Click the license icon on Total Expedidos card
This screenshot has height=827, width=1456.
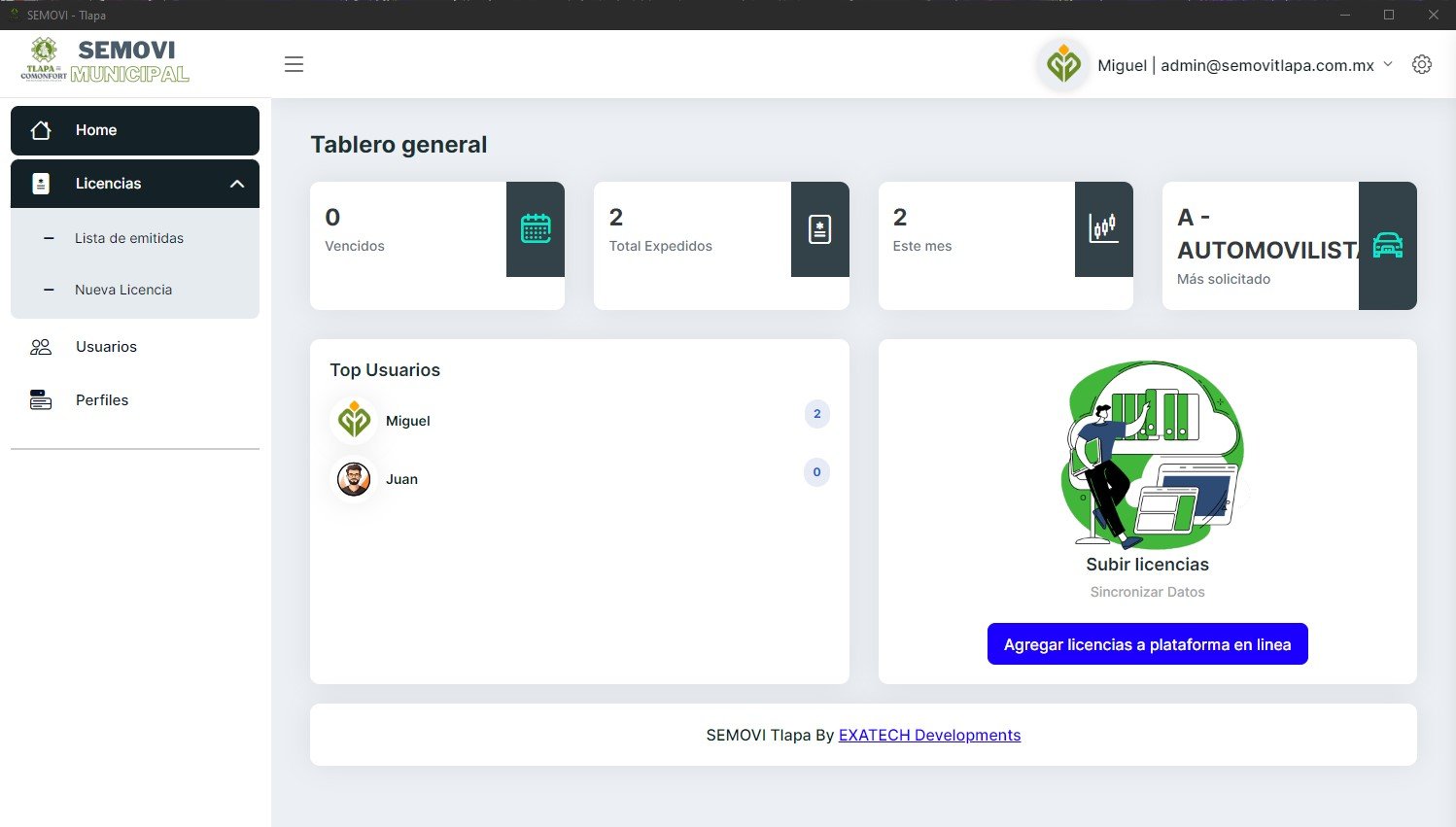point(819,228)
